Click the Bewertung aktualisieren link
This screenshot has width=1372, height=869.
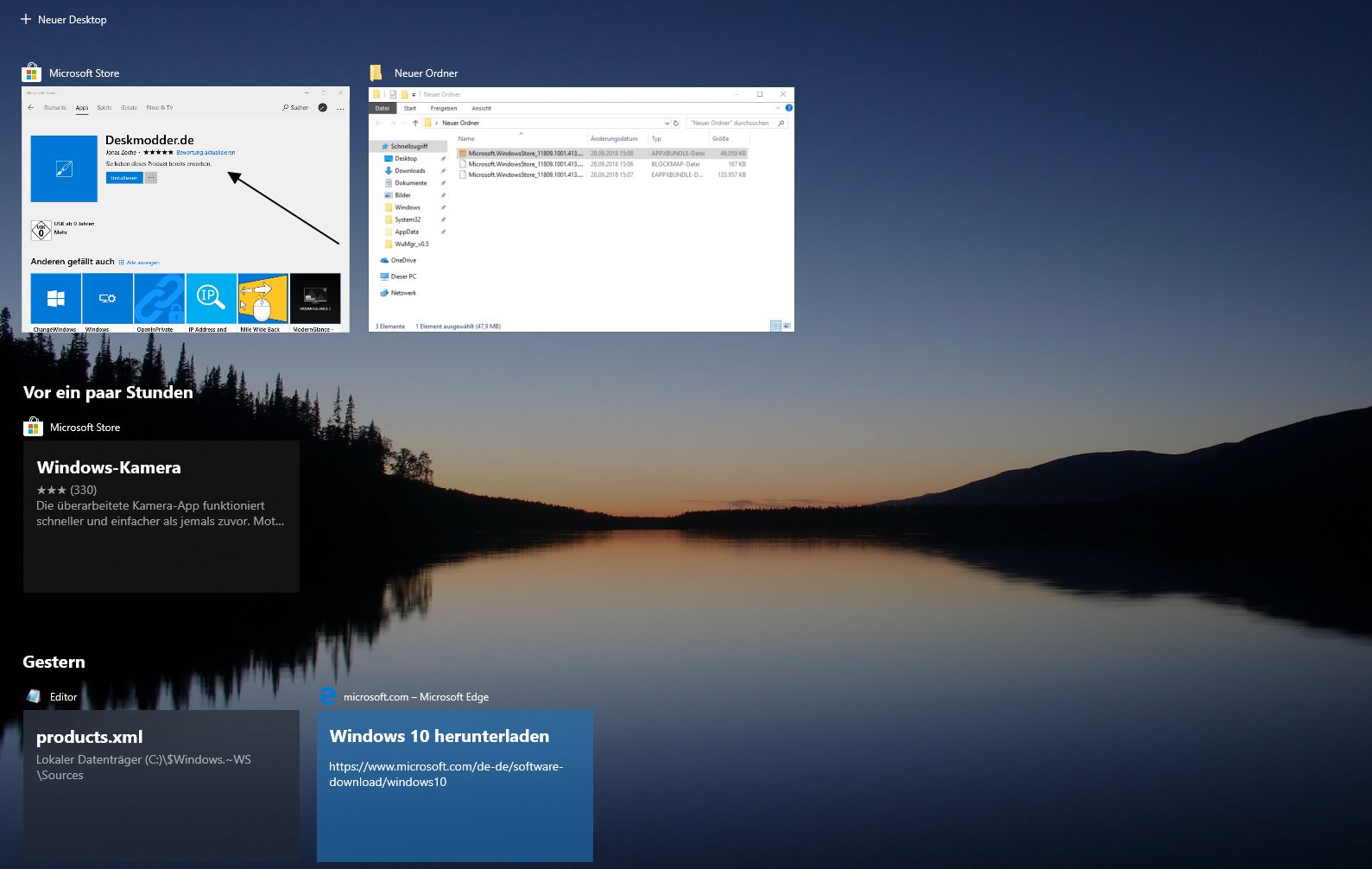(205, 152)
